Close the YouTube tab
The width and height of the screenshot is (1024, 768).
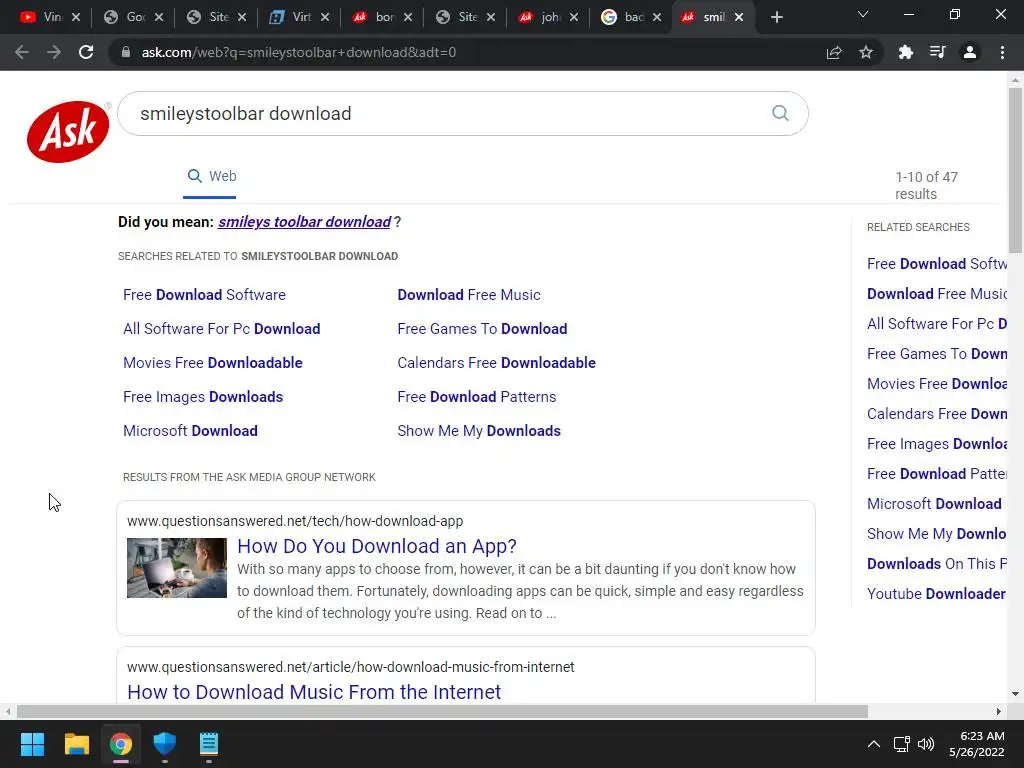pyautogui.click(x=76, y=17)
